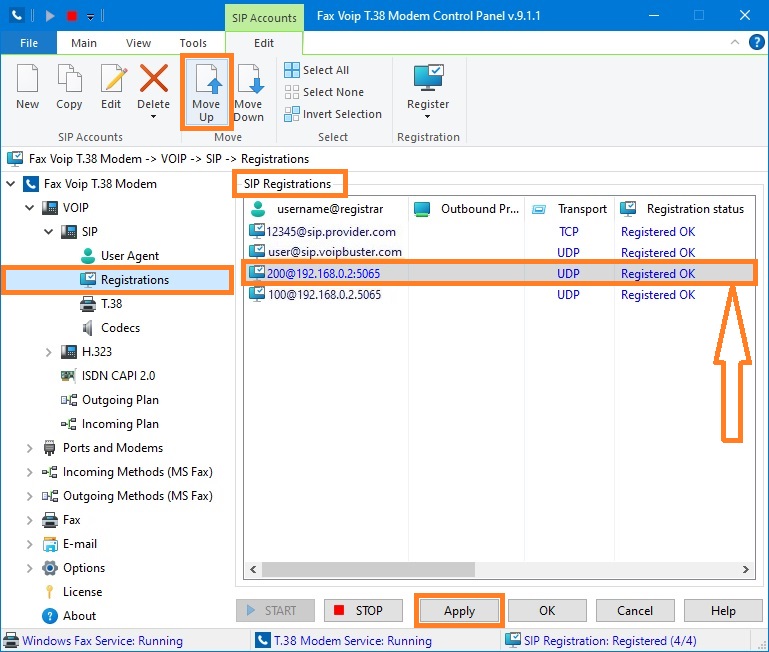769x652 pixels.
Task: Open the File menu
Action: click(29, 43)
